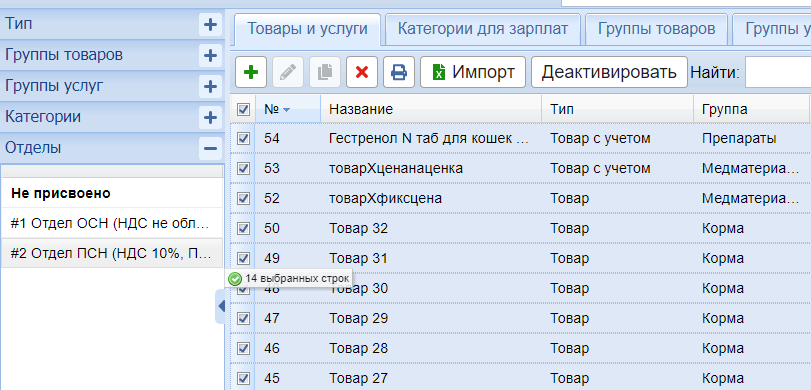Open the Группы товаров tab
Screen dimensions: 811x390
pos(656,29)
